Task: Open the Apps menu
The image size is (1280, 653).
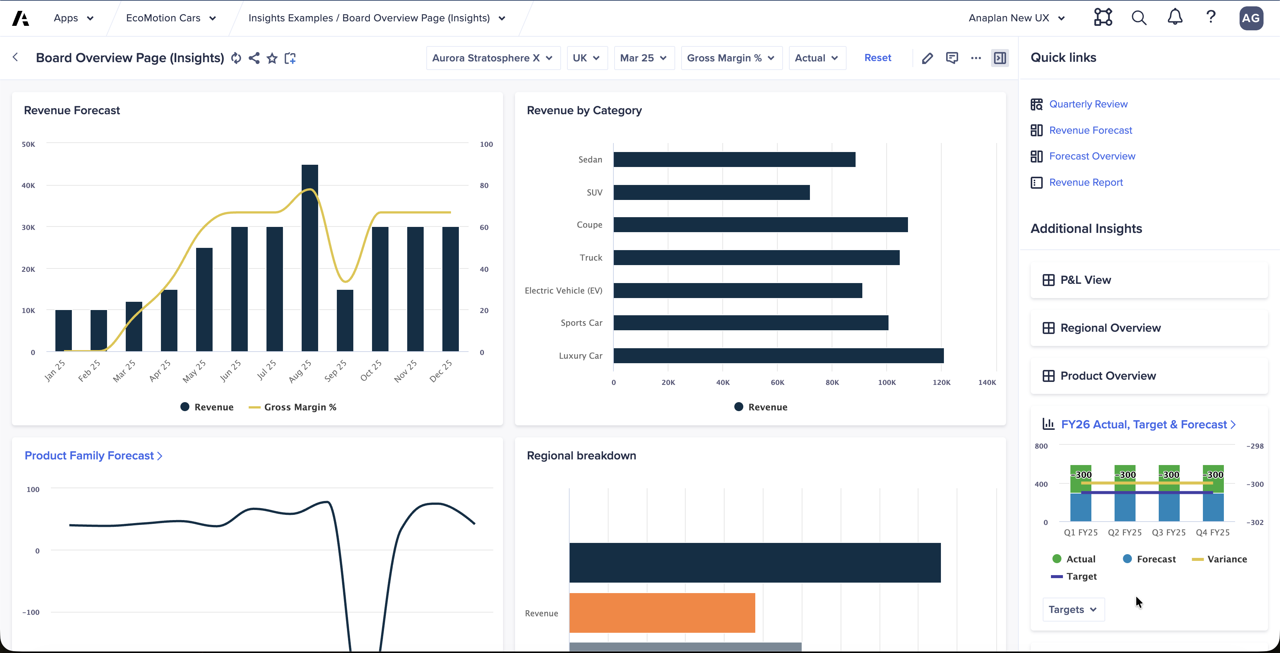Action: [73, 18]
